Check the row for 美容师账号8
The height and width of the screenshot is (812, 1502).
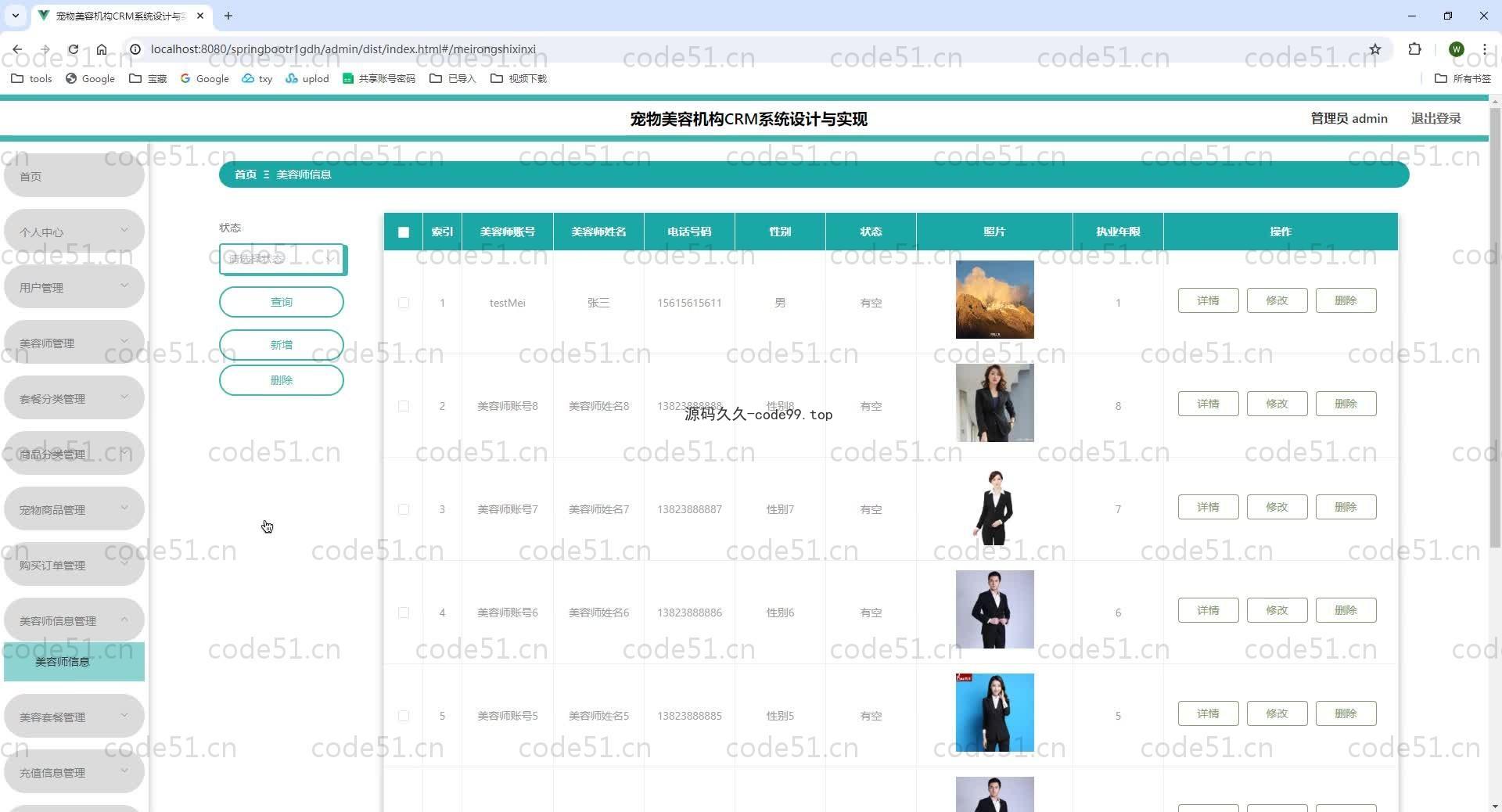pos(404,406)
